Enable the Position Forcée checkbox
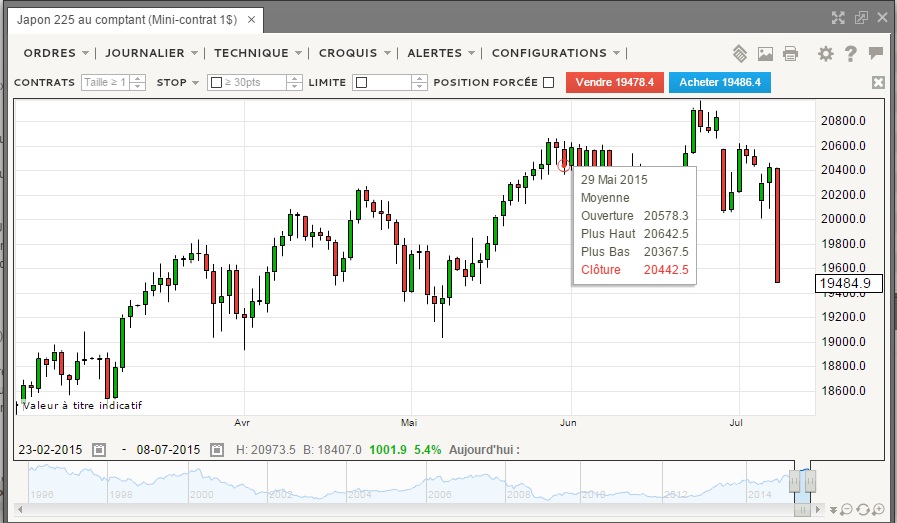Viewport: 897px width, 523px height. 548,83
